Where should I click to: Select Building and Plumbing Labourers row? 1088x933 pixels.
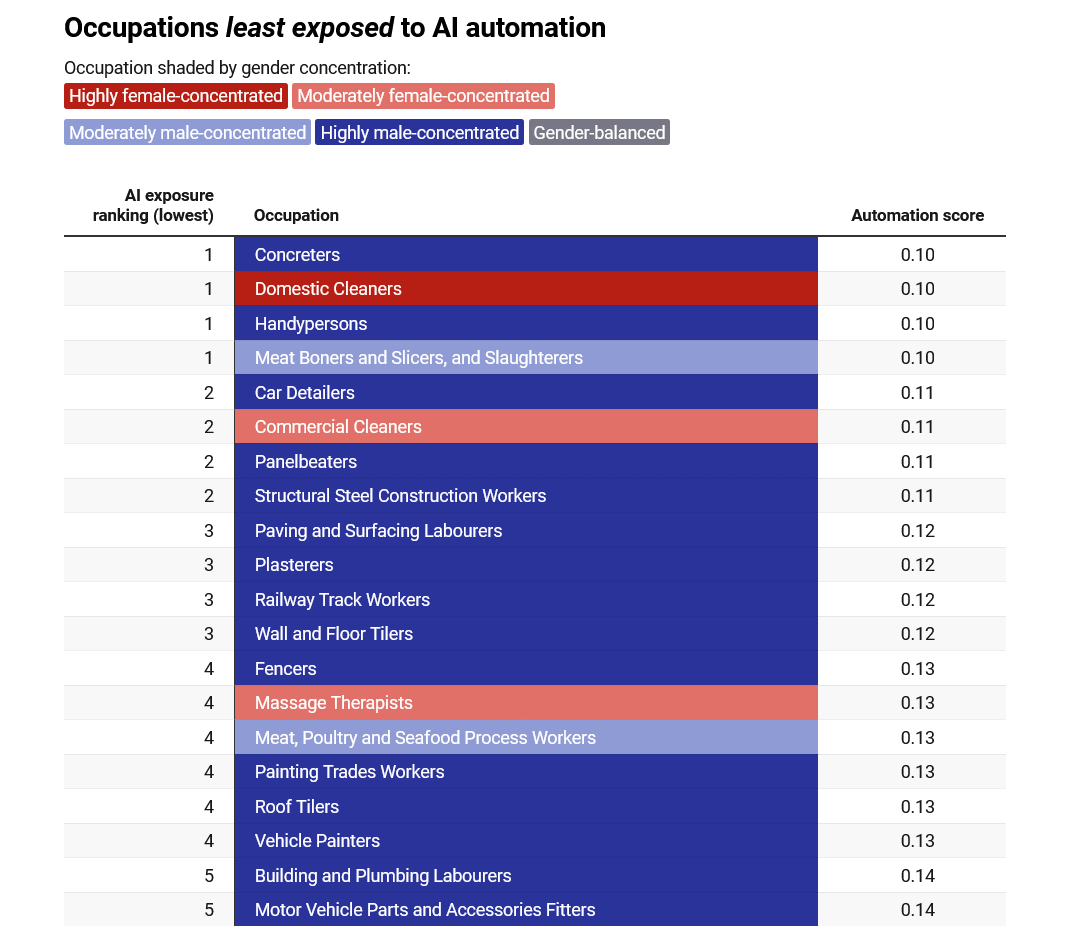(x=534, y=875)
